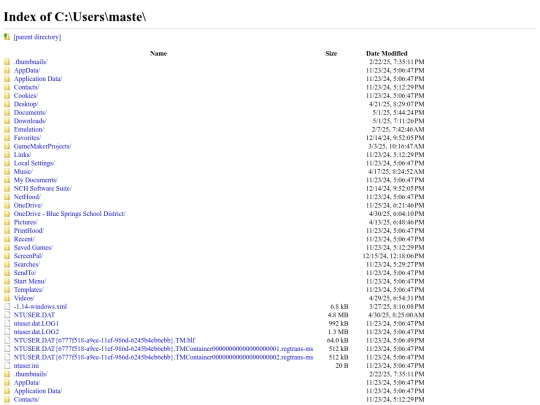Viewport: 540px width, 405px height.
Task: Click the heading Index of C:\Users\maste\
Action: [75, 17]
